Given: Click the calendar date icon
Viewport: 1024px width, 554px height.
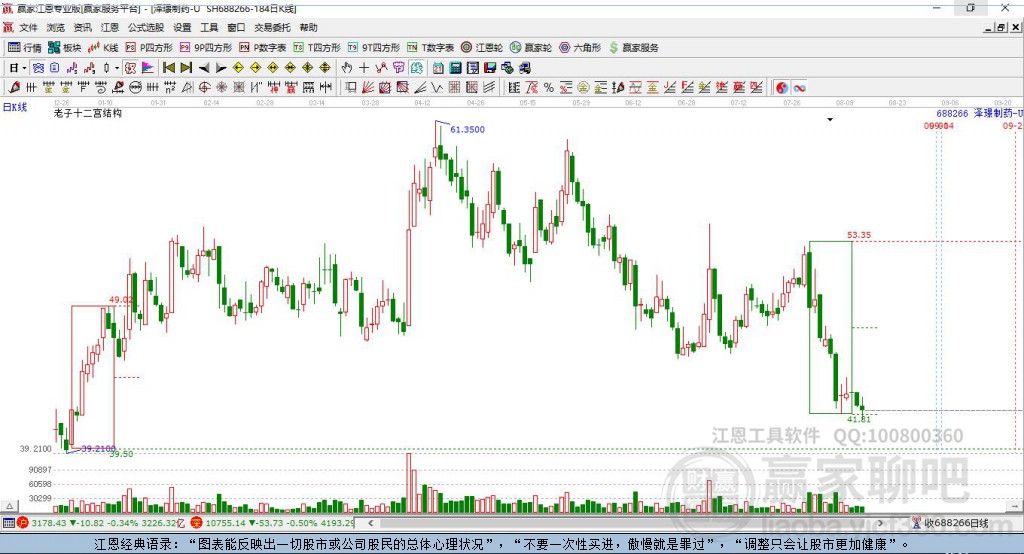Looking at the screenshot, I should pos(438,68).
